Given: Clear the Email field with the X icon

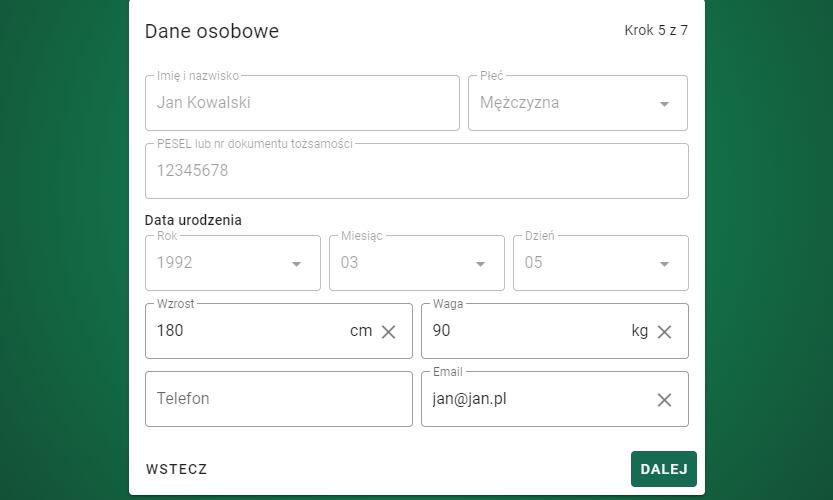Looking at the screenshot, I should (x=664, y=400).
